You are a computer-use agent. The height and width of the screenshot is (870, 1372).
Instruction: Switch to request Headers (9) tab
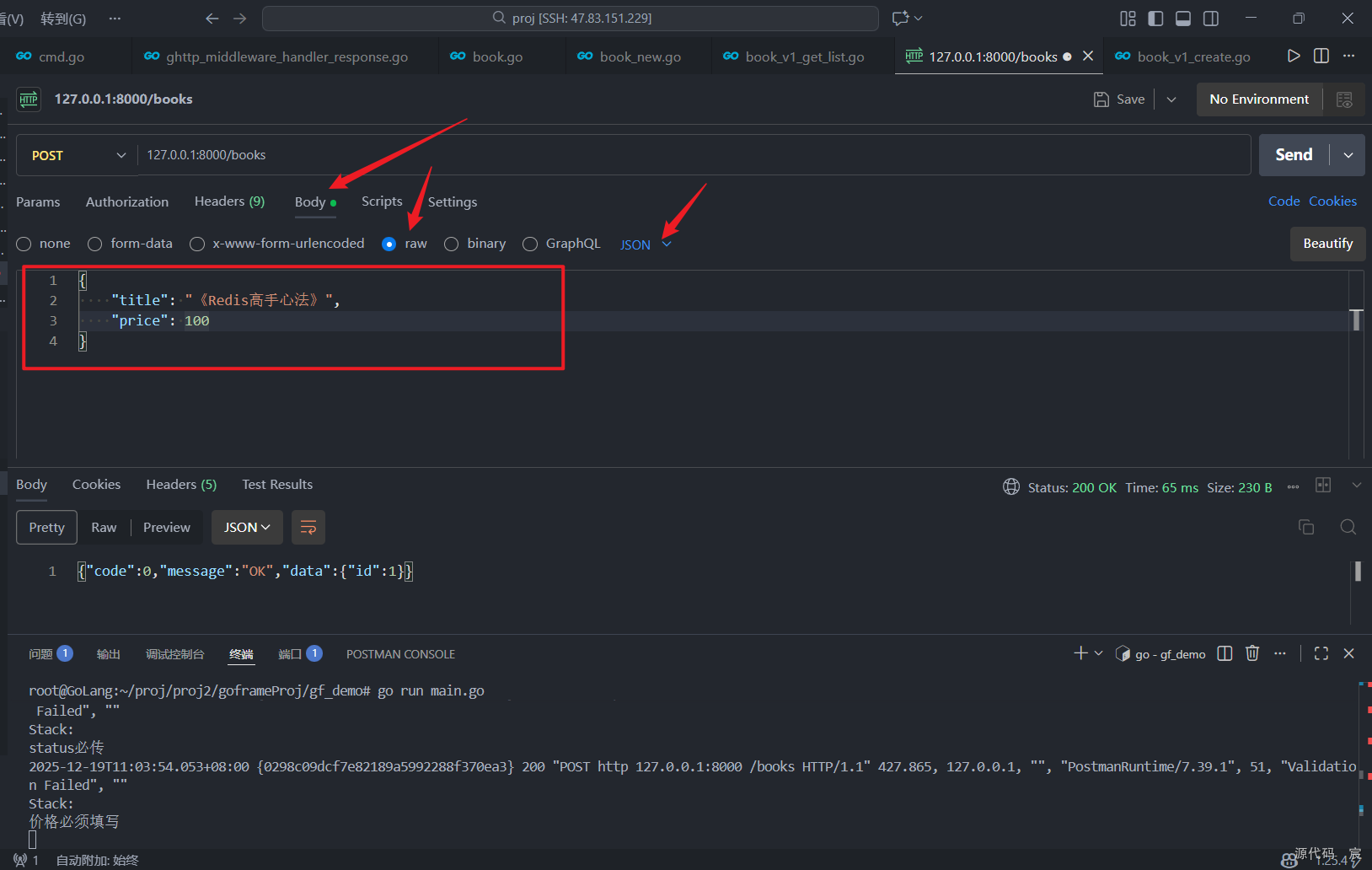pyautogui.click(x=229, y=201)
